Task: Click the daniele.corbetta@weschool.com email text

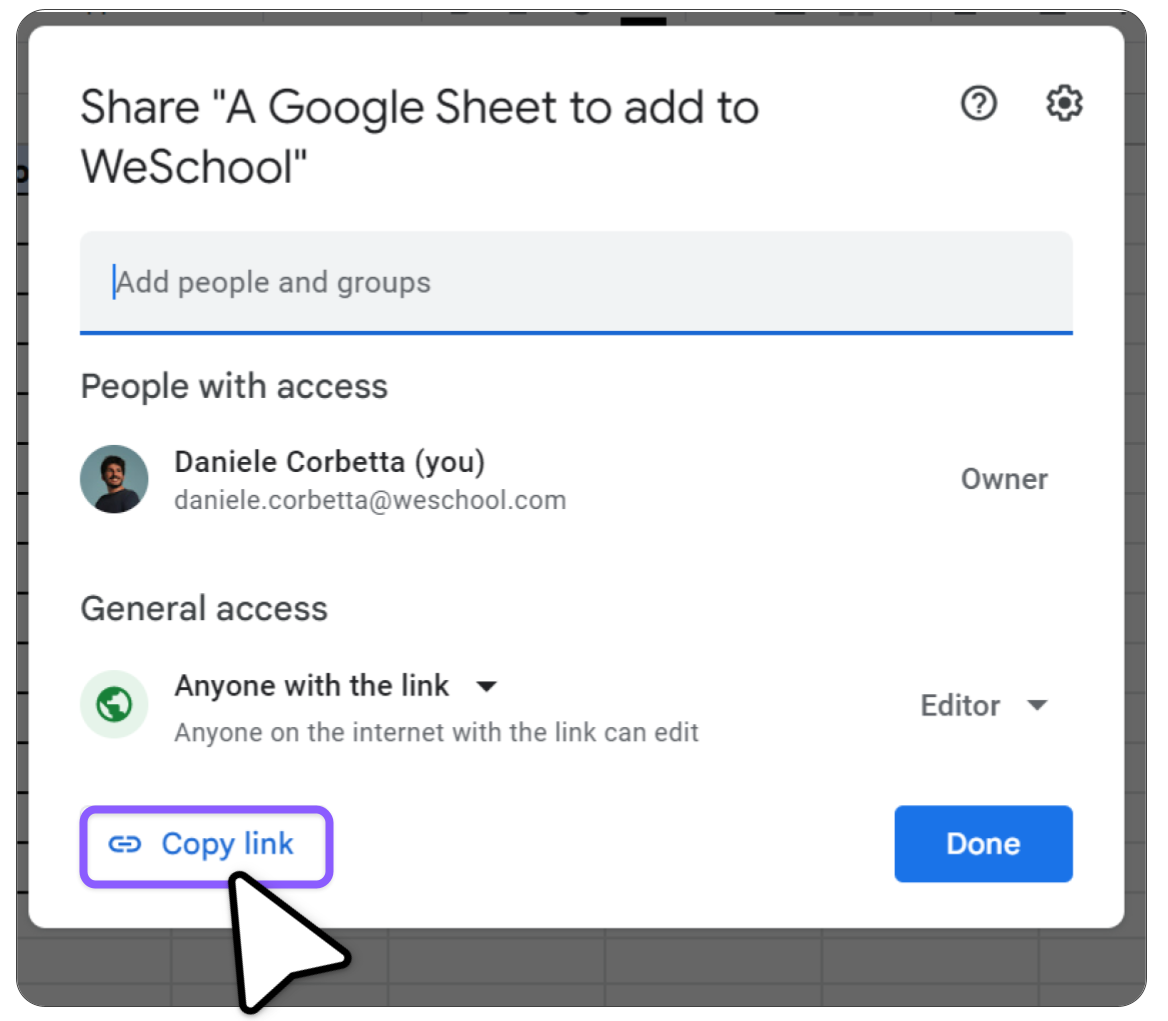Action: (370, 500)
